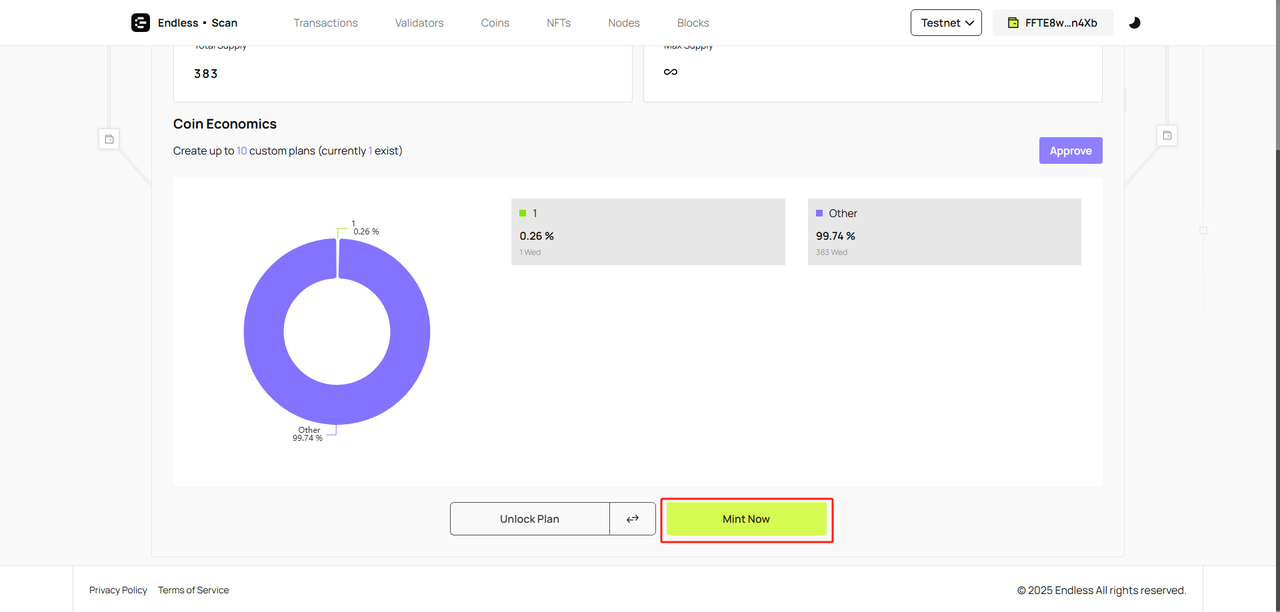Screen dimensions: 1280x612
Task: Open the Privacy Policy link
Action: (x=118, y=590)
